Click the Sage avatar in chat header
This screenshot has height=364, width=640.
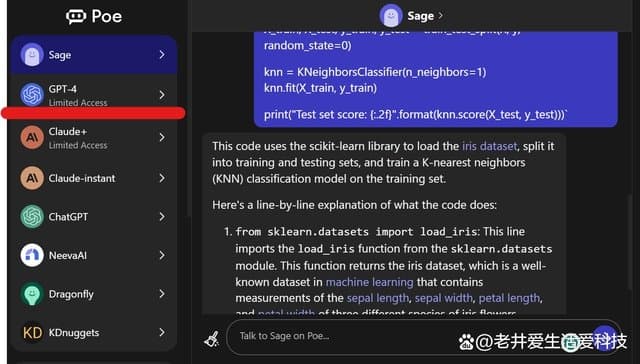pyautogui.click(x=391, y=16)
